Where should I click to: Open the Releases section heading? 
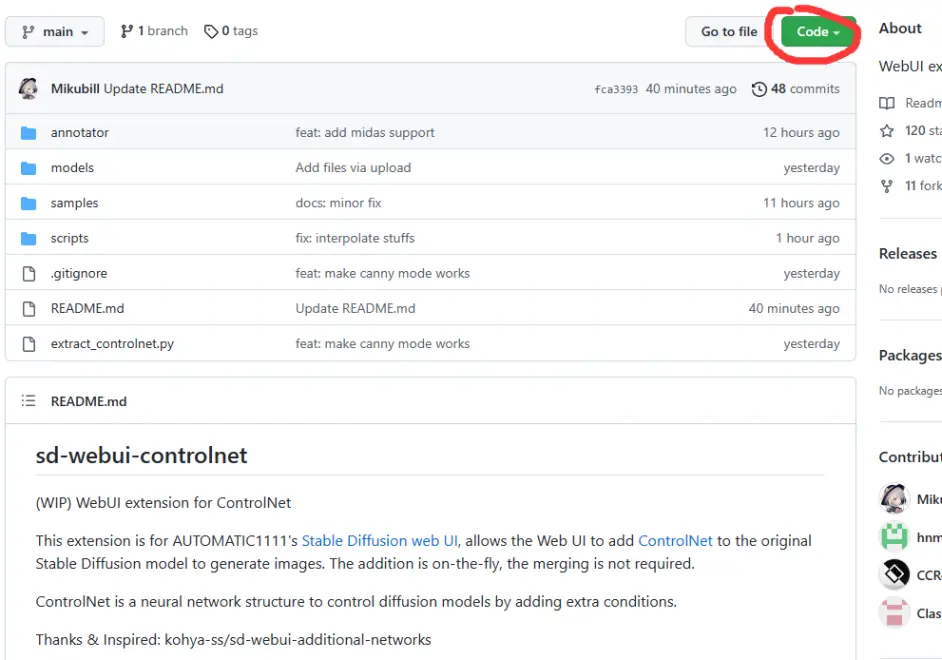[x=907, y=253]
